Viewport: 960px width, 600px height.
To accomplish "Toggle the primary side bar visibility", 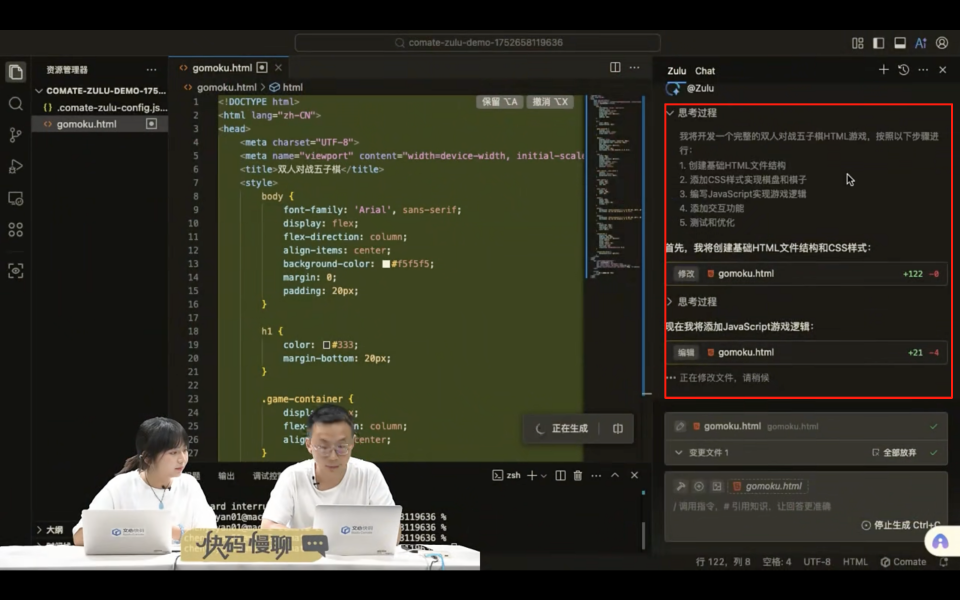I will pyautogui.click(x=879, y=43).
